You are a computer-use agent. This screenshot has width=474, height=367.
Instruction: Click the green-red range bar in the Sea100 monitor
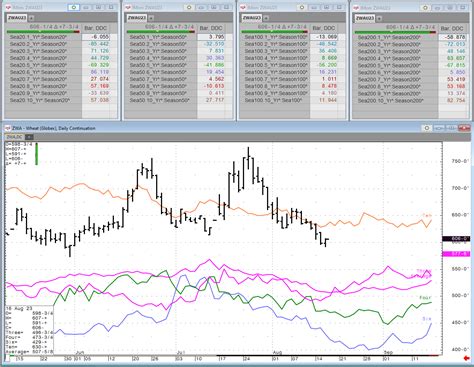(275, 32)
